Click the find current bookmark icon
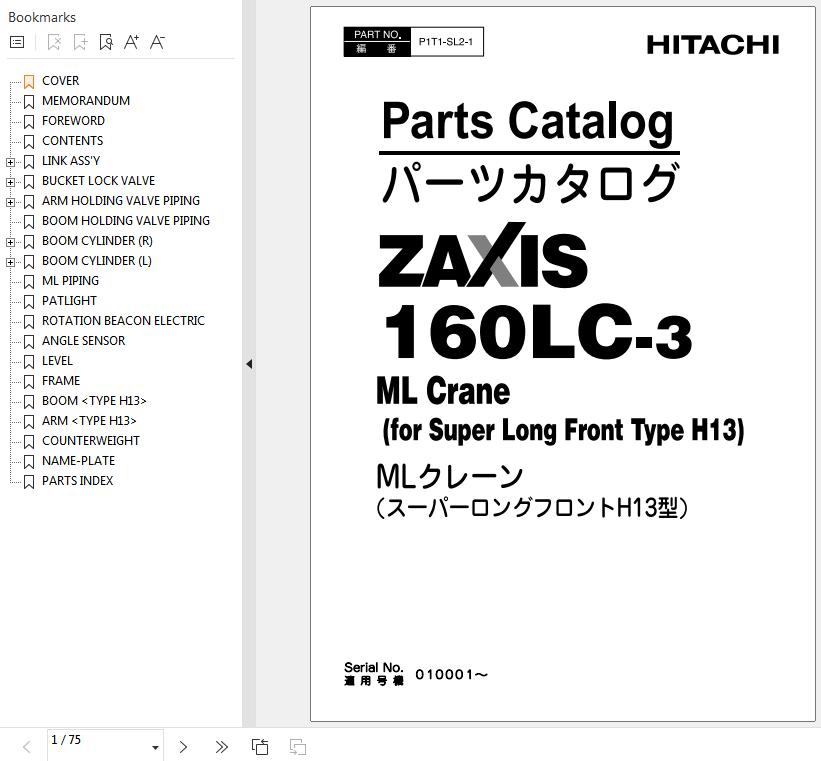Image resolution: width=821 pixels, height=761 pixels. (x=106, y=42)
